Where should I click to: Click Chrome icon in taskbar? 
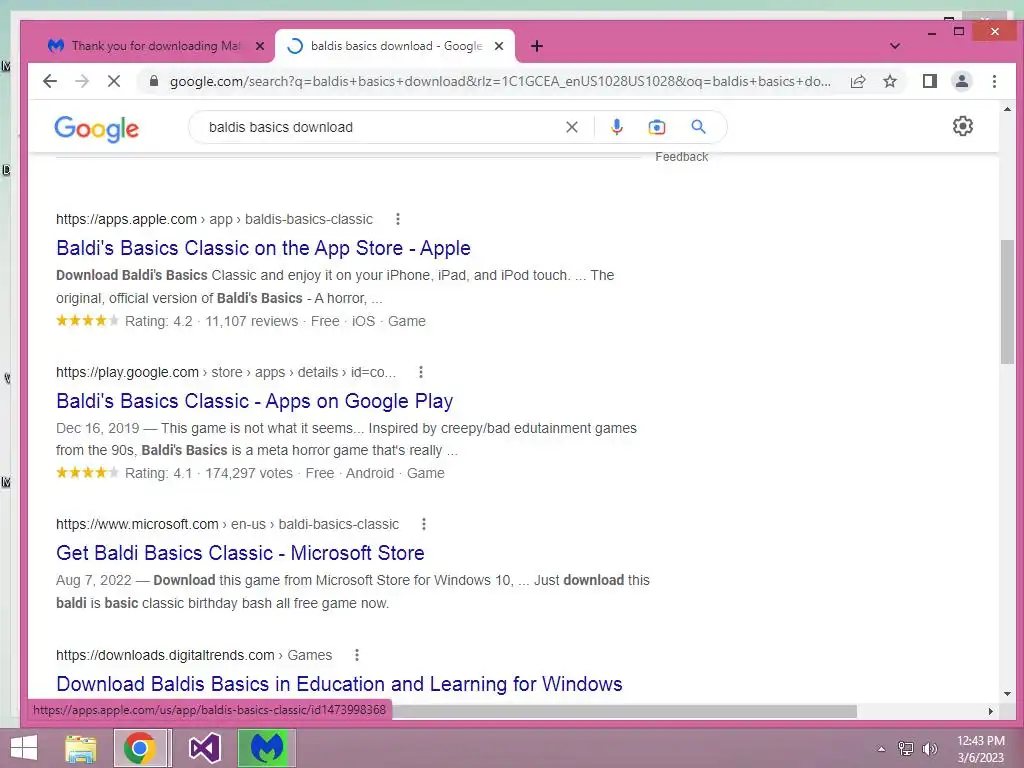tap(139, 748)
